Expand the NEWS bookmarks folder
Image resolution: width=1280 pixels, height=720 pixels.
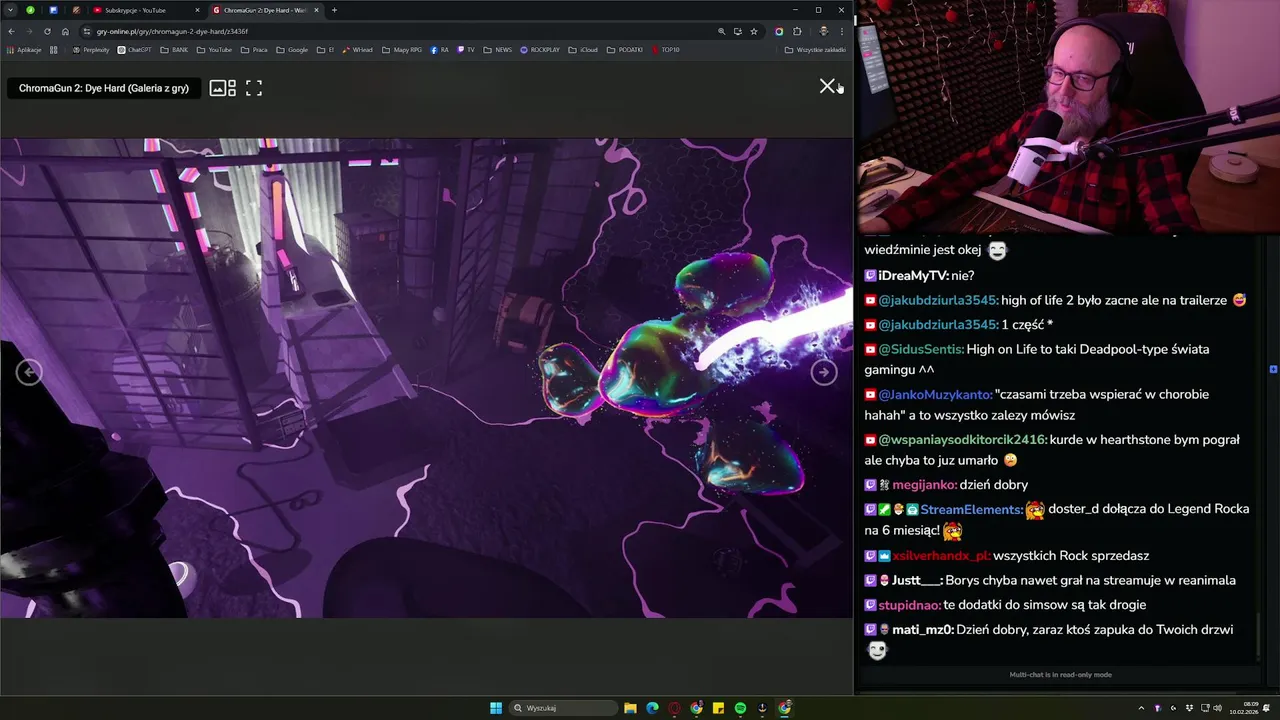pyautogui.click(x=497, y=49)
